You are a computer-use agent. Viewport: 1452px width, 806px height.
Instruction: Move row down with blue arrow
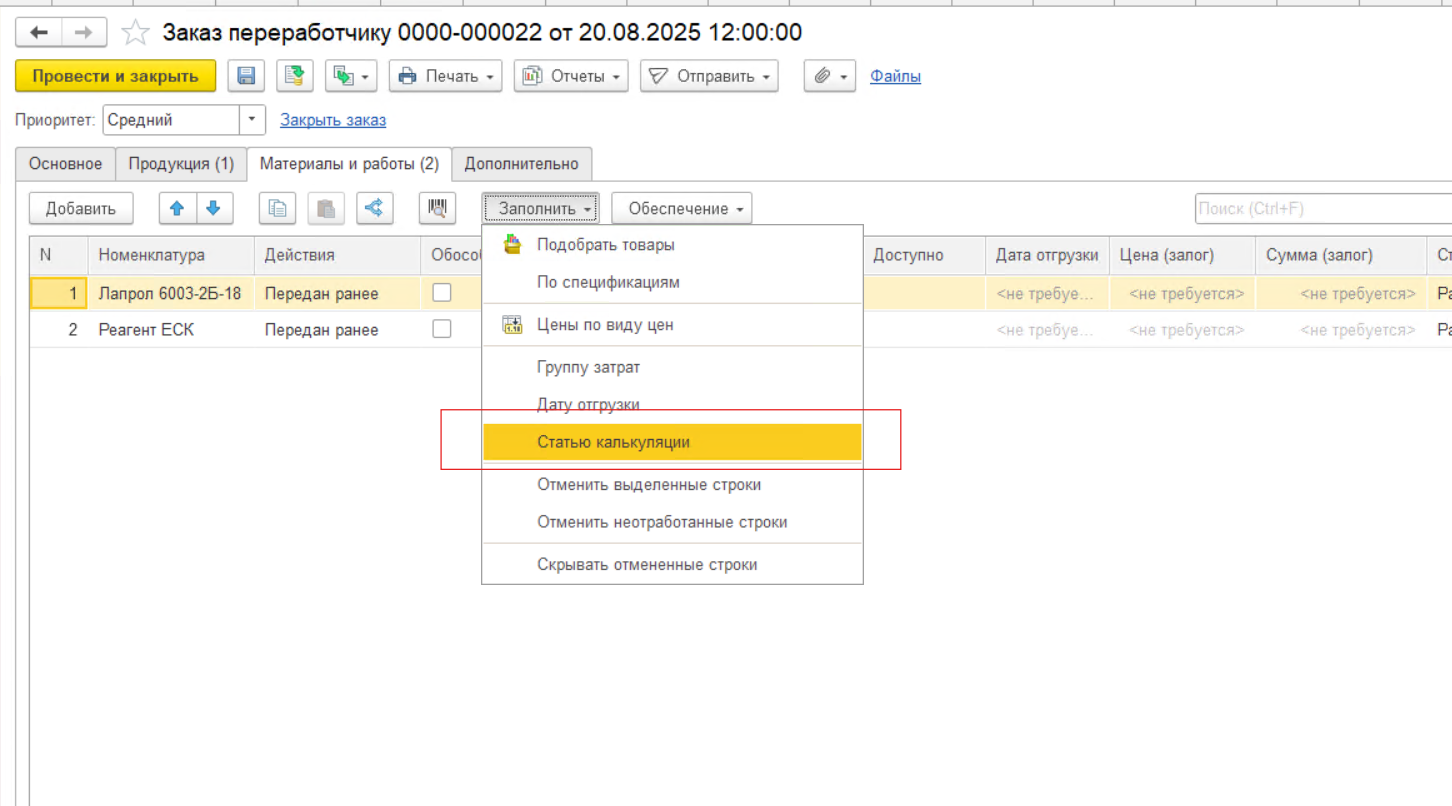(214, 208)
